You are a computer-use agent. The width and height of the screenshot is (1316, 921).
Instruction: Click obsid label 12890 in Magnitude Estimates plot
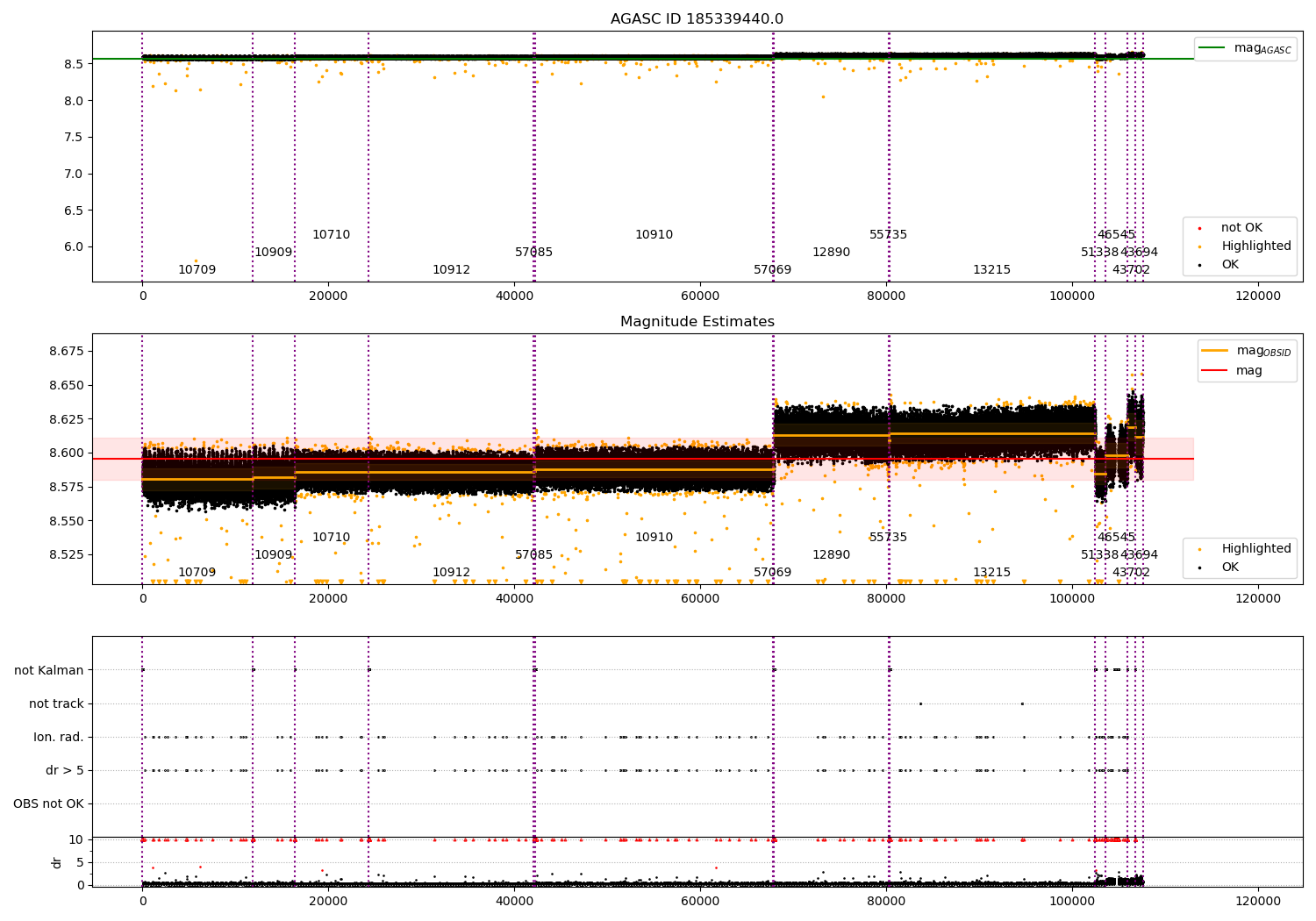[x=831, y=555]
